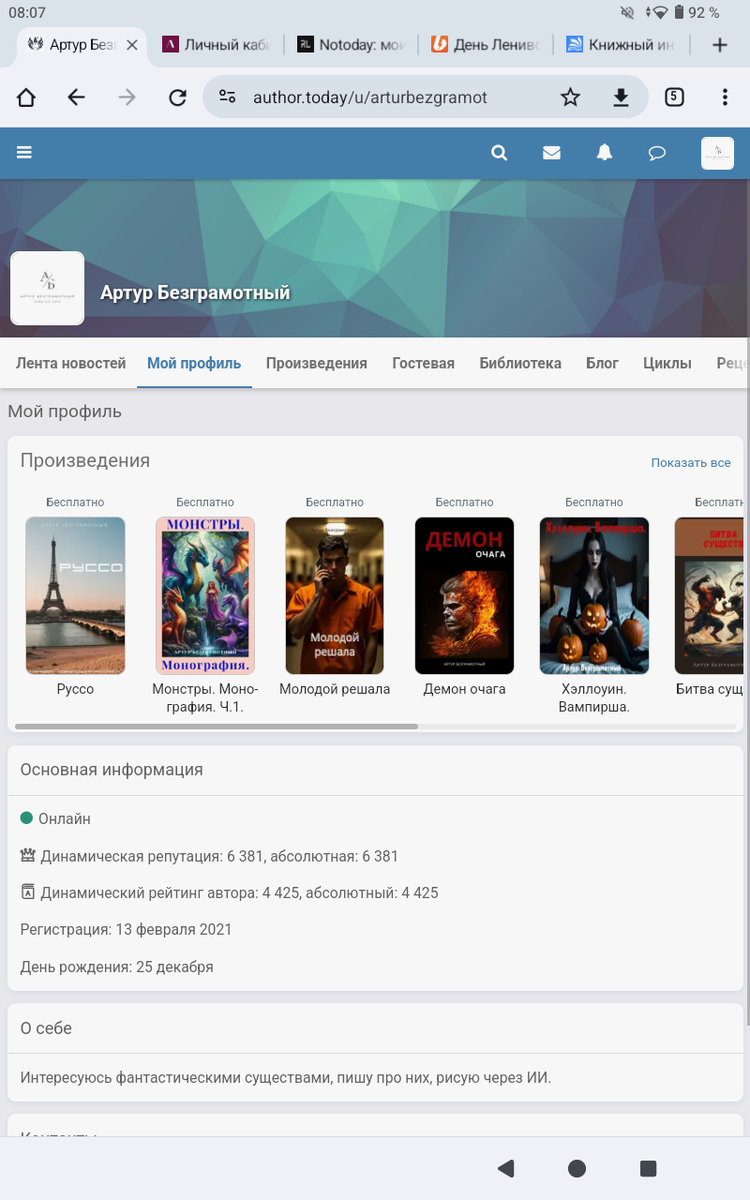Open Циклы tab
The image size is (750, 1200).
[x=667, y=363]
